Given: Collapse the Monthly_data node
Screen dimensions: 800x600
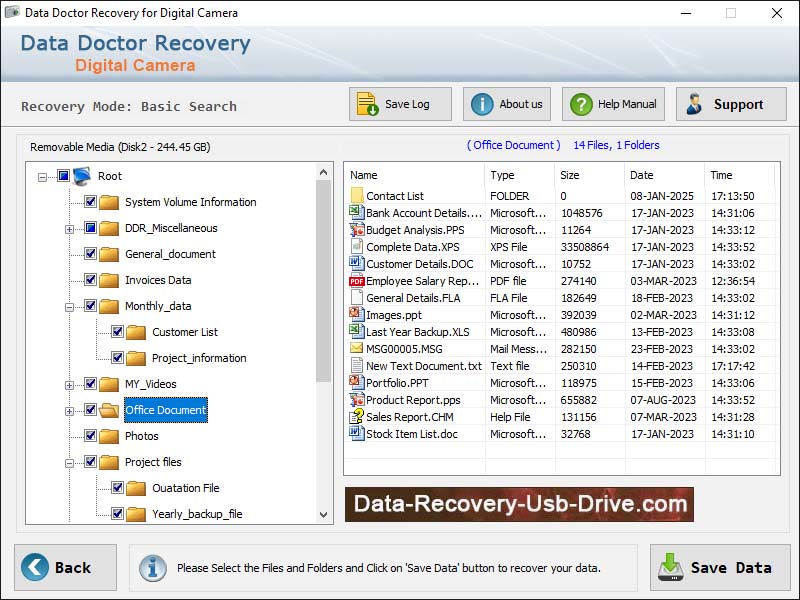Looking at the screenshot, I should [69, 305].
